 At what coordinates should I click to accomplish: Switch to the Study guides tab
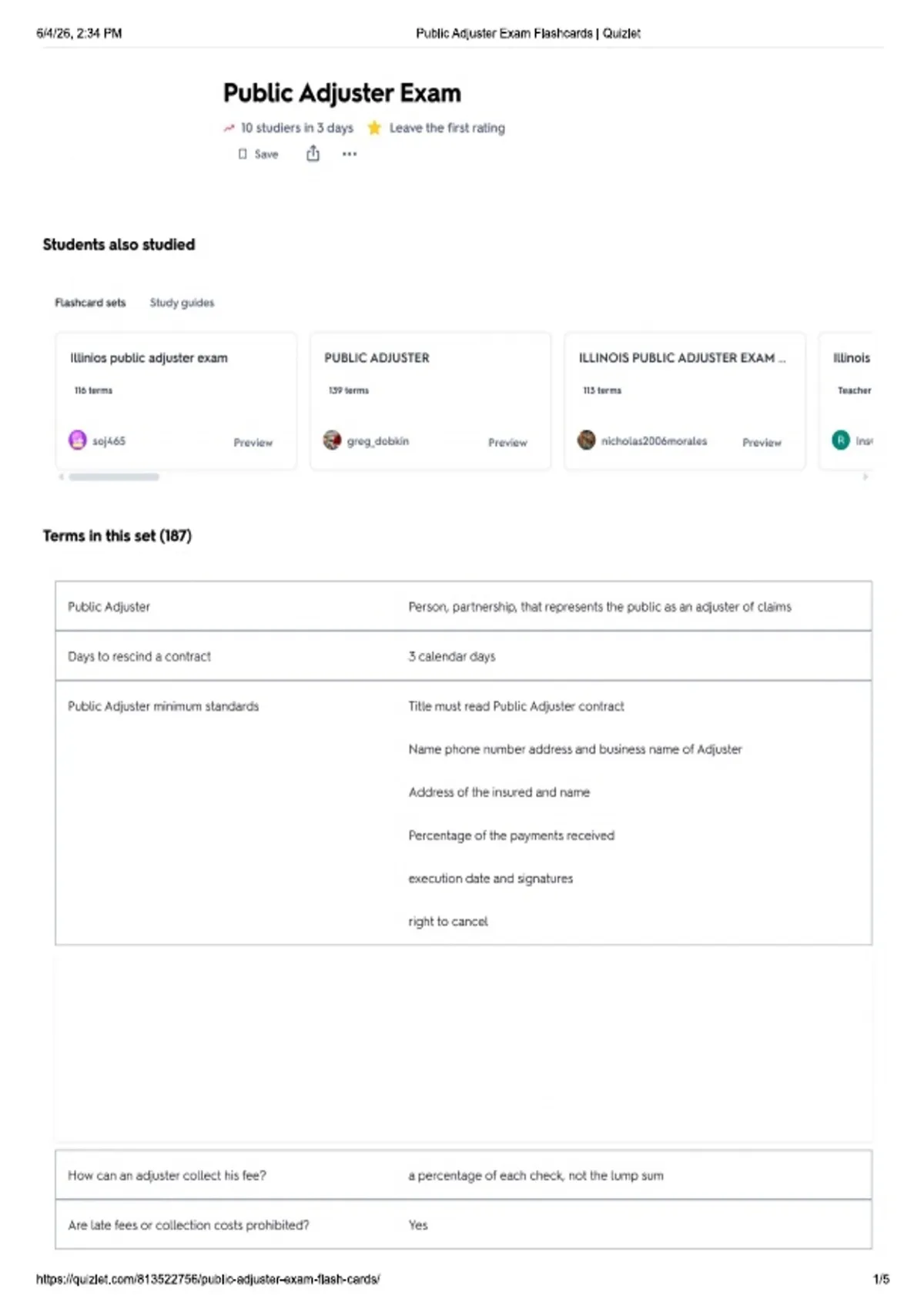pos(182,303)
